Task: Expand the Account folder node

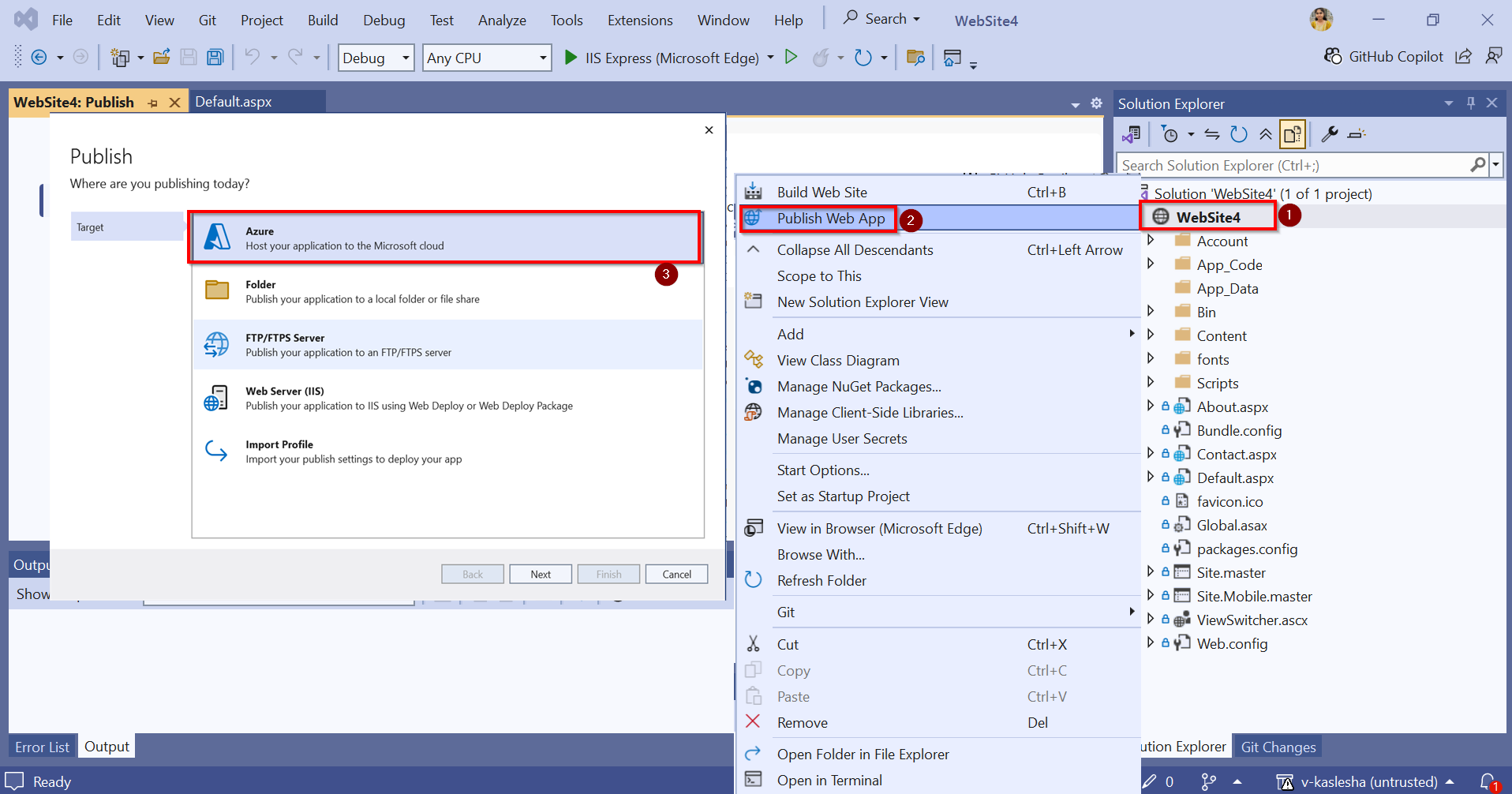Action: click(1151, 240)
